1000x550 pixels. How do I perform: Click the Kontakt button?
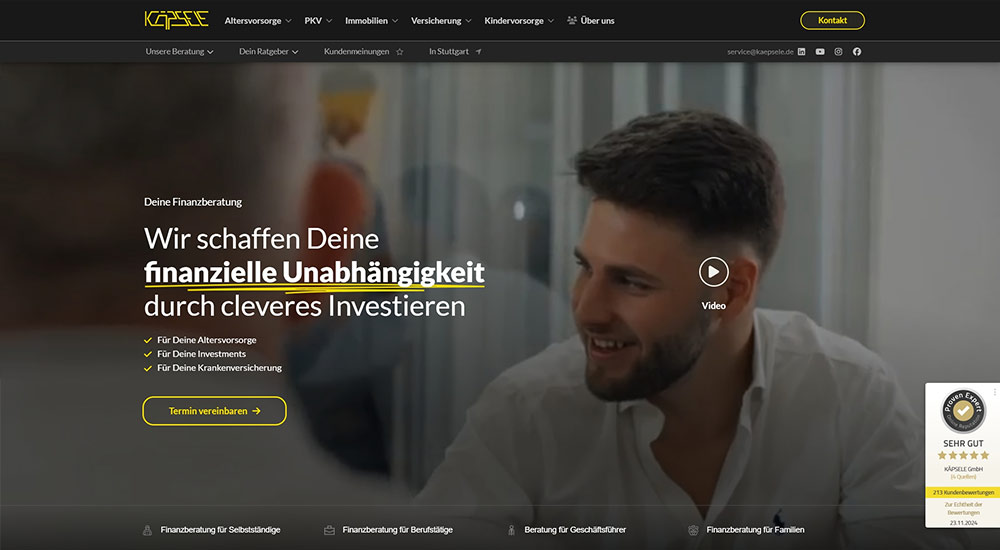point(832,20)
